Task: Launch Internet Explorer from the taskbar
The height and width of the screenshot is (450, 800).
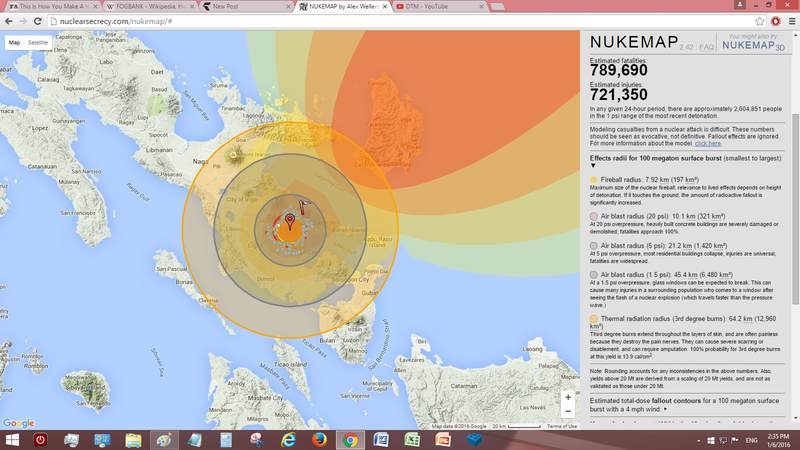Action: pos(288,440)
